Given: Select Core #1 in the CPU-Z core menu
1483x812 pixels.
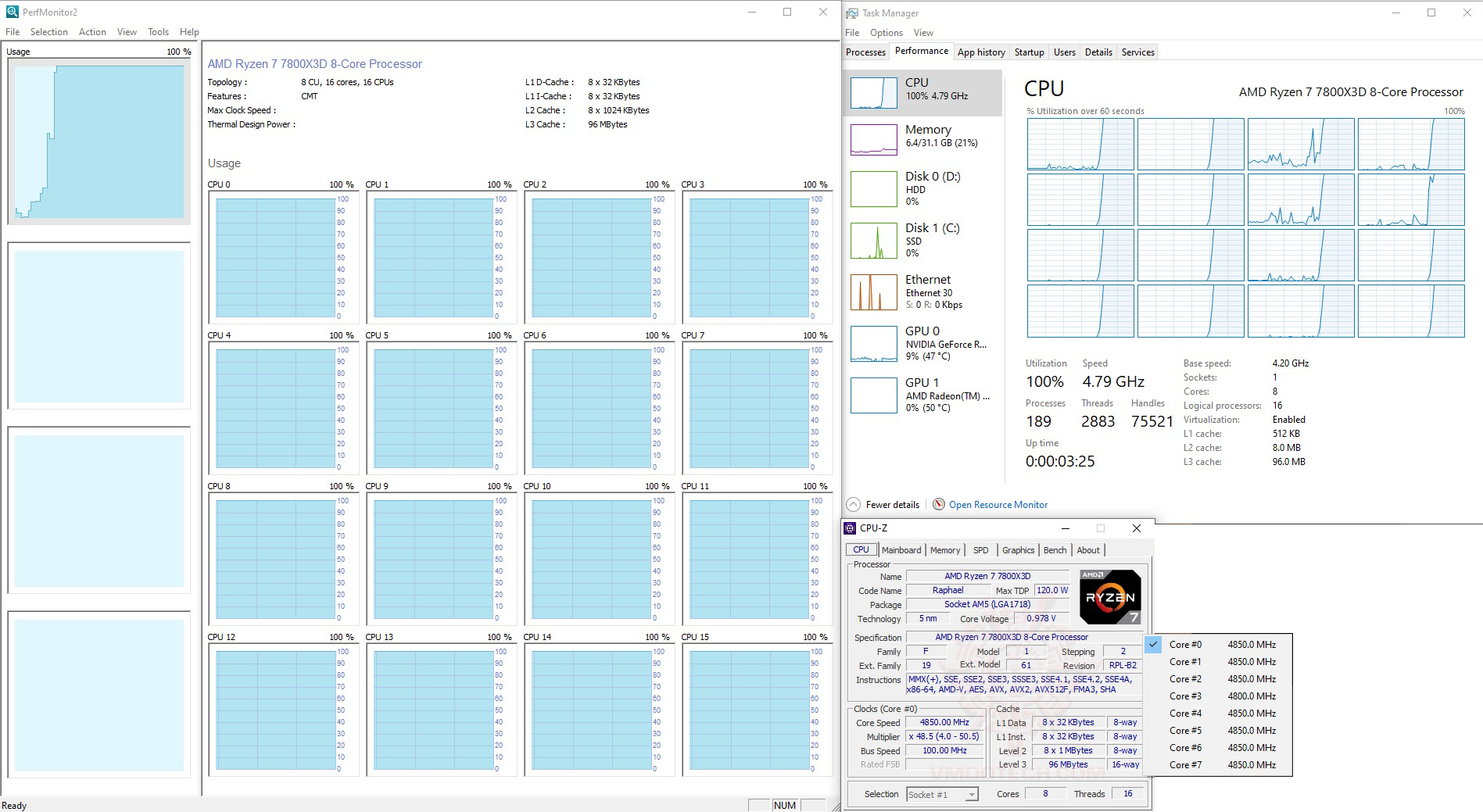Looking at the screenshot, I should tap(1218, 662).
